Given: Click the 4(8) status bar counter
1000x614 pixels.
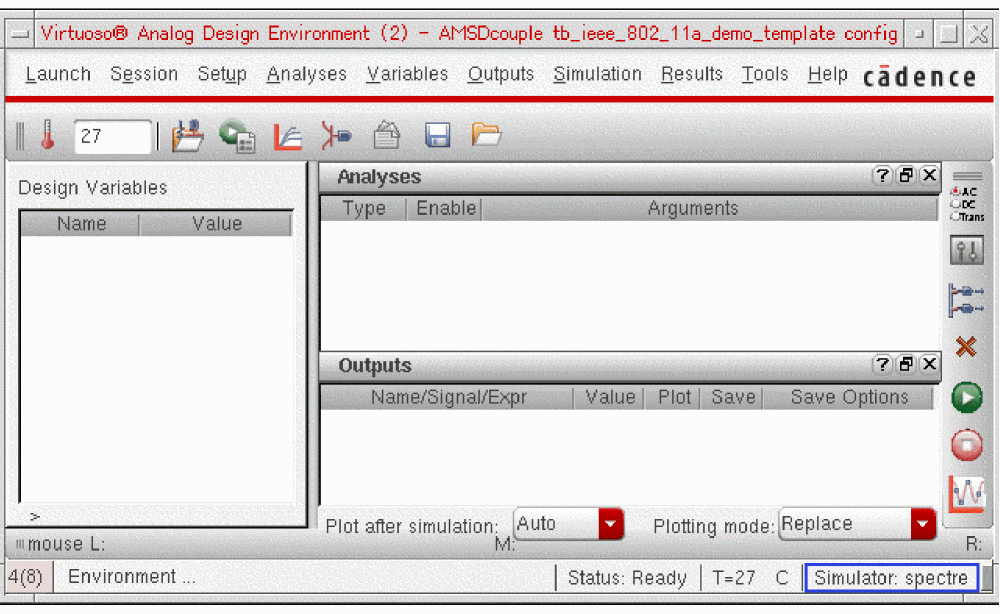Looking at the screenshot, I should point(26,577).
